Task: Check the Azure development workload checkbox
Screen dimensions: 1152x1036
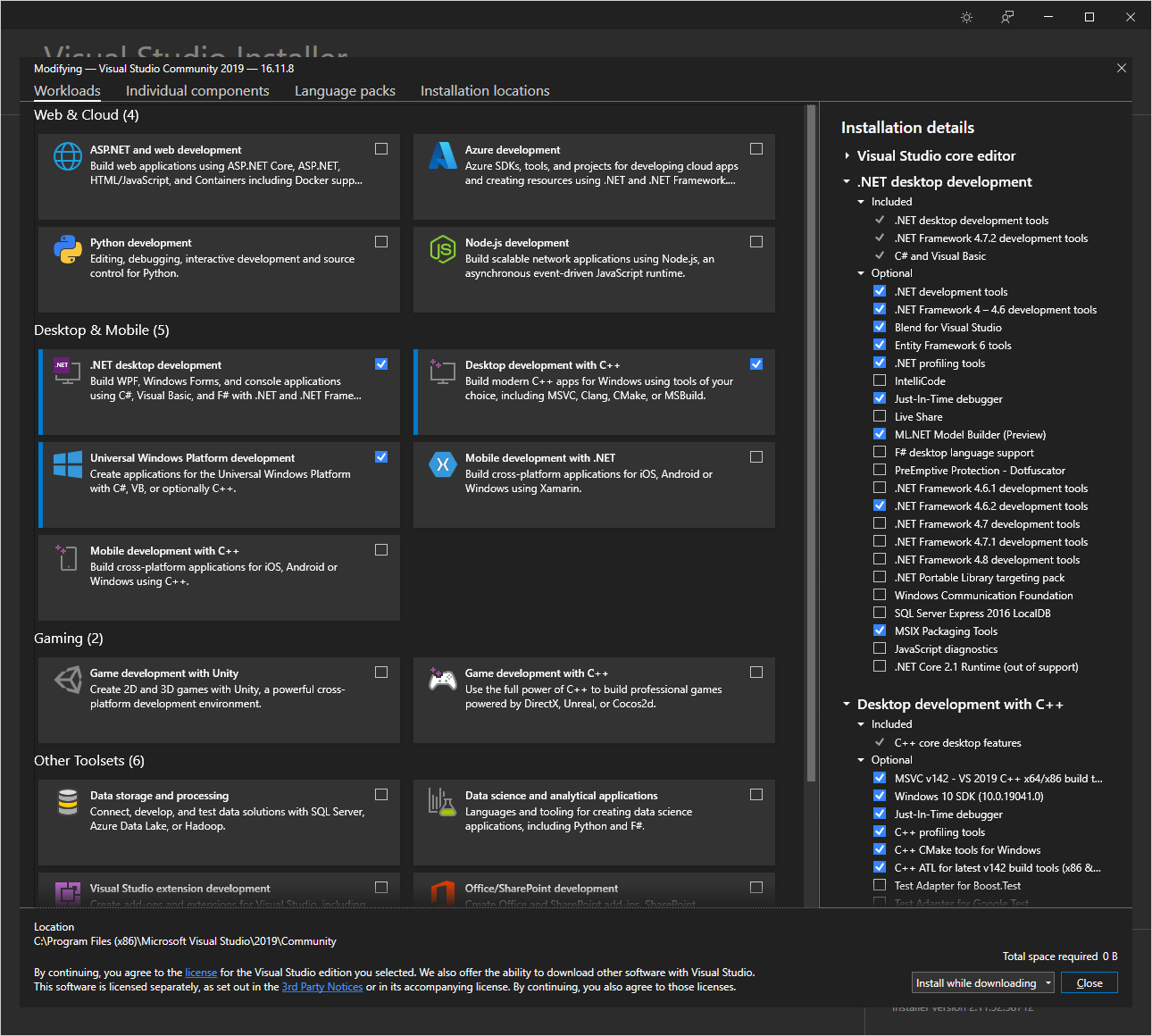Action: coord(756,149)
